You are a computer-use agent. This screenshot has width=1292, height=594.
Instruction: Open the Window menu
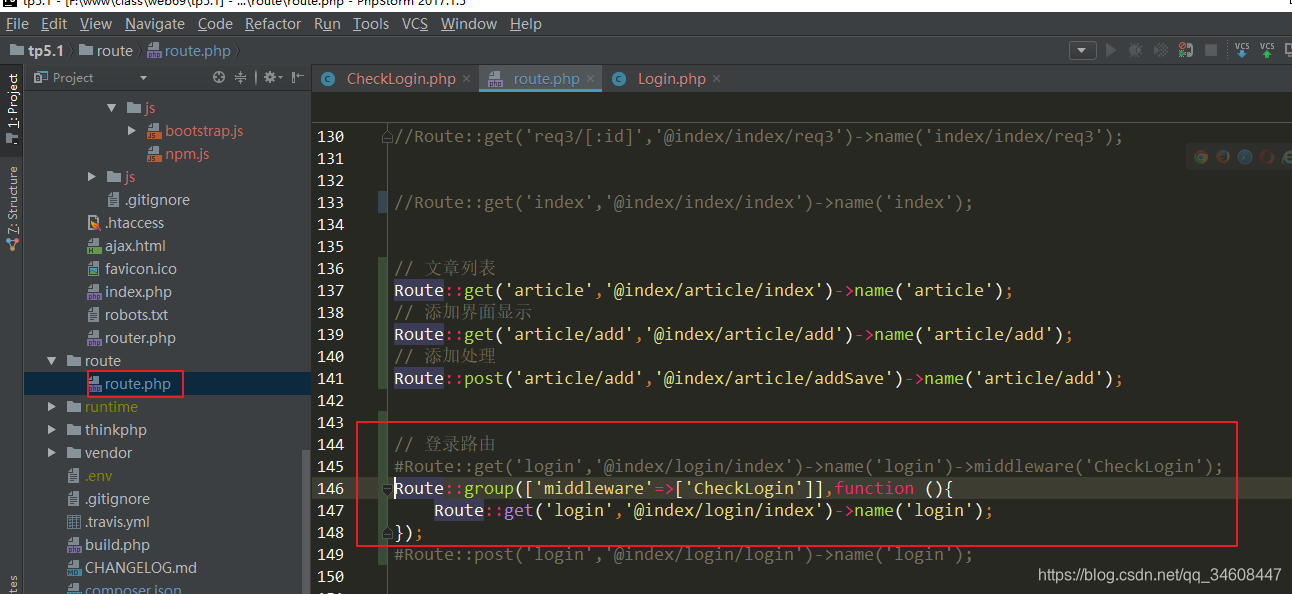(x=469, y=23)
